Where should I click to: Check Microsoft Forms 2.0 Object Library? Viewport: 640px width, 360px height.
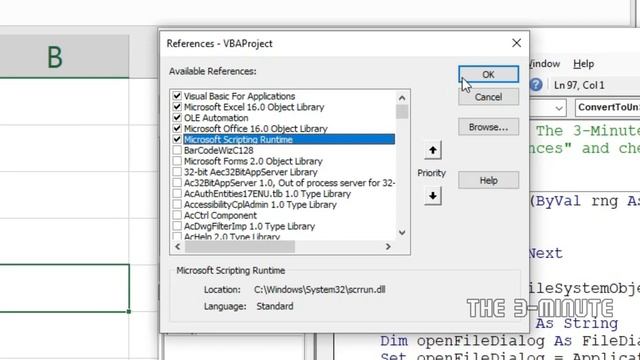pyautogui.click(x=177, y=161)
